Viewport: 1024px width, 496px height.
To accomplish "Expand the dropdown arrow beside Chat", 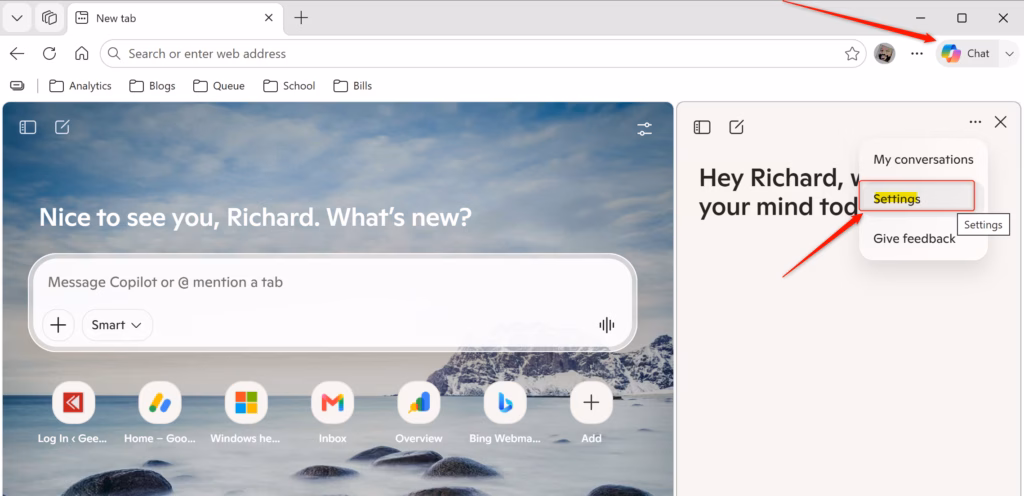I will (1009, 54).
